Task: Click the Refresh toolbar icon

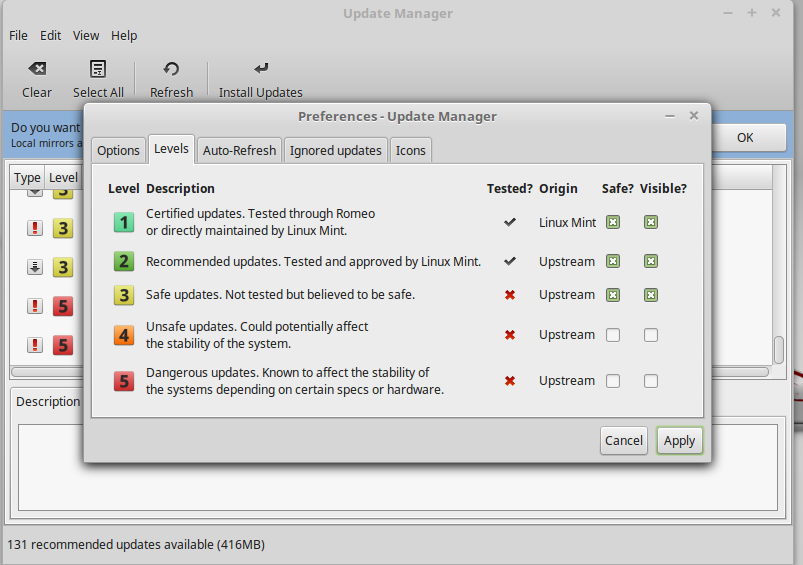Action: [x=171, y=69]
